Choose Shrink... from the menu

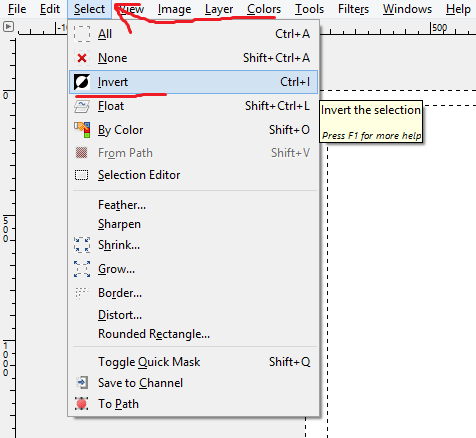[x=193, y=245]
